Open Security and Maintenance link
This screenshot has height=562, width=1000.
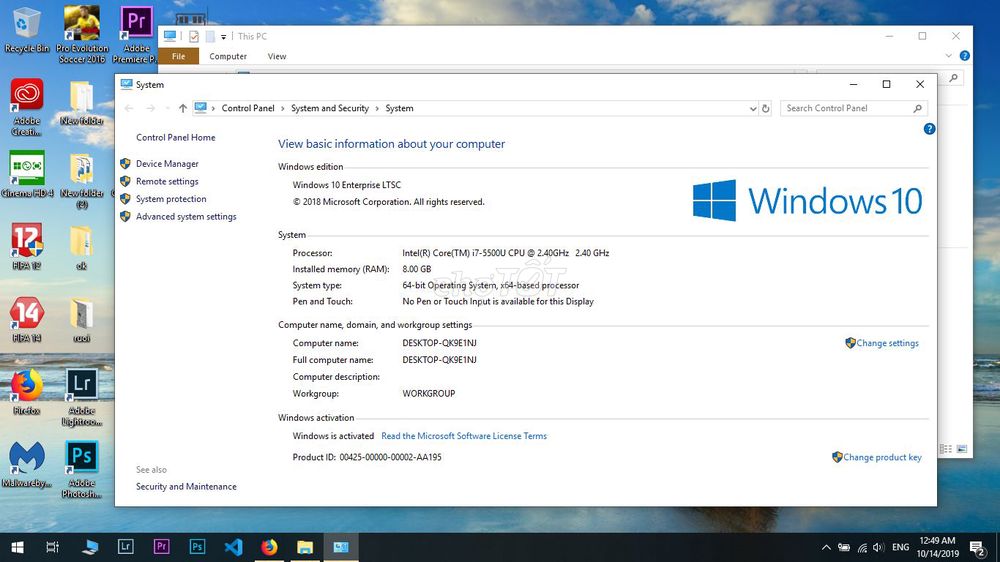(x=186, y=487)
